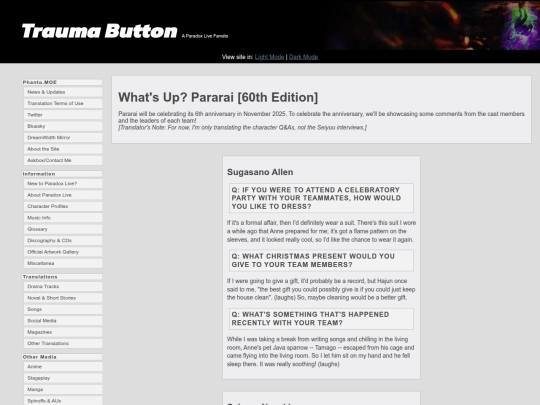Open Character Profiles page
This screenshot has height=405, width=540.
click(63, 206)
